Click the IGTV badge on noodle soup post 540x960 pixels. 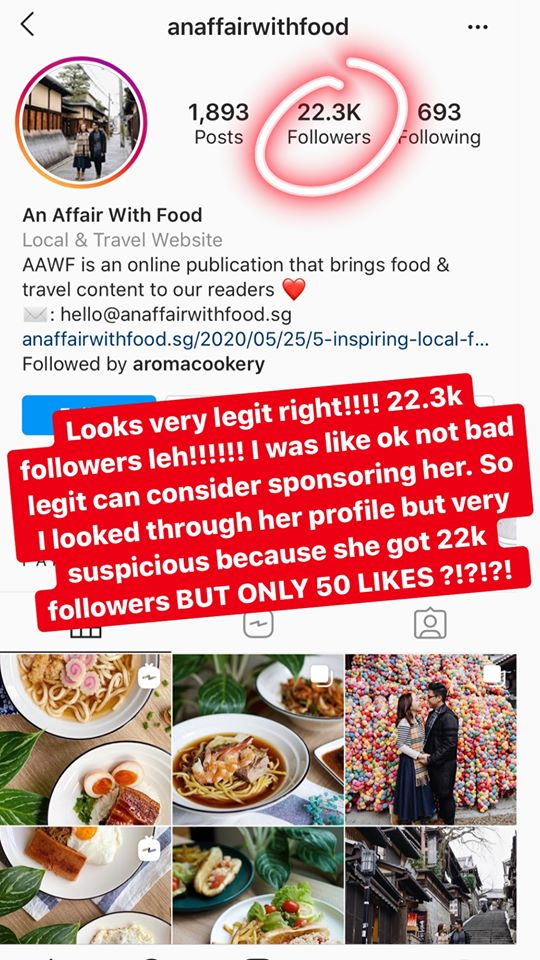point(149,677)
